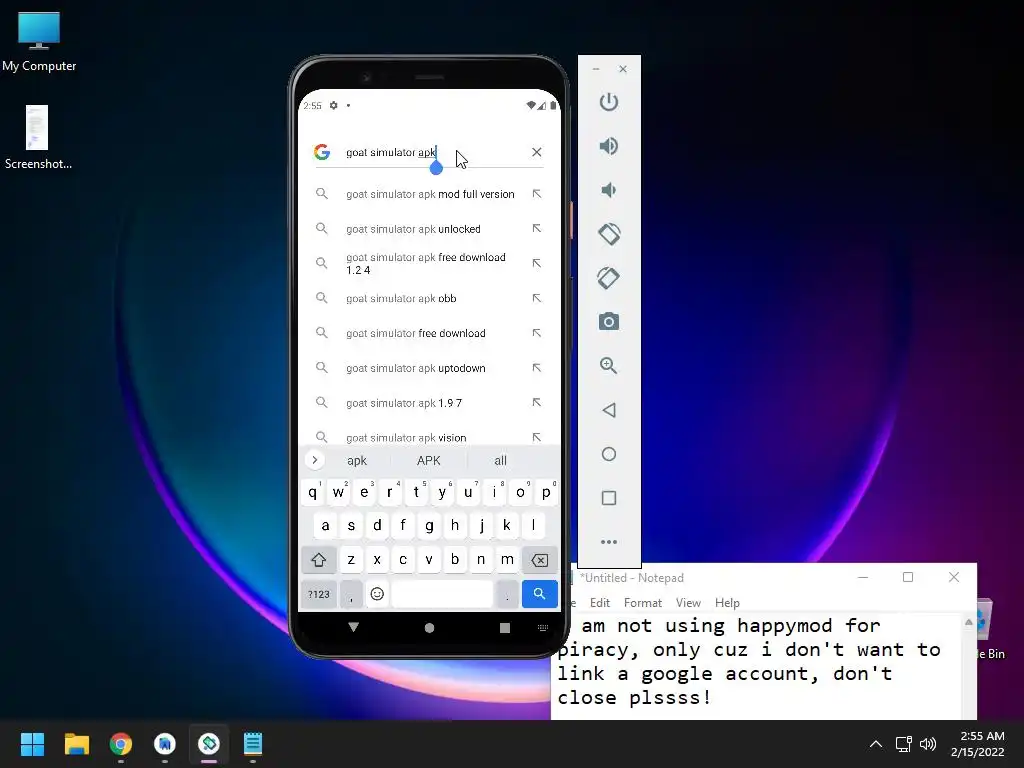The height and width of the screenshot is (768, 1024).
Task: Select suggestion 'goat simulator apk vision'
Action: [429, 436]
